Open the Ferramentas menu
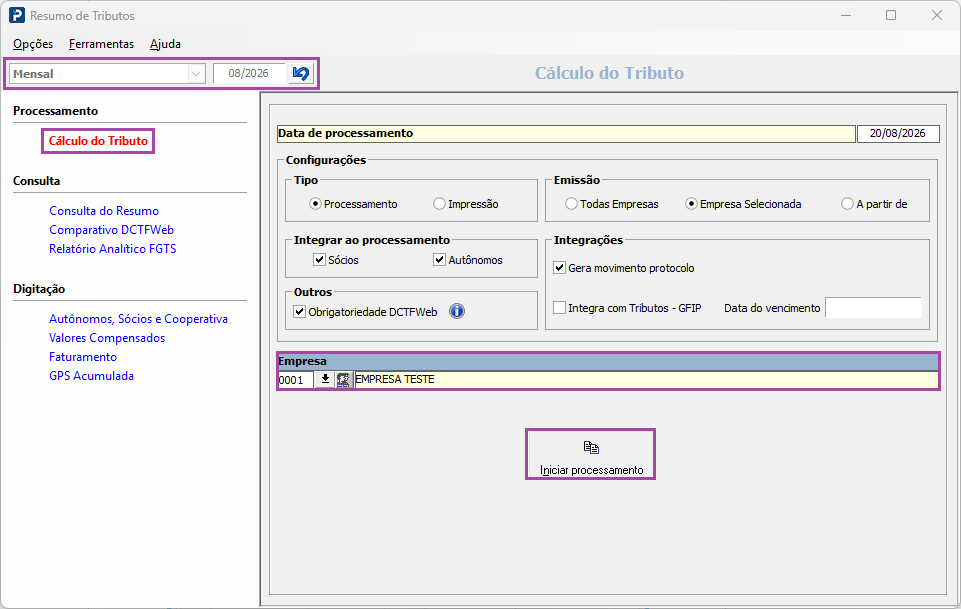Image resolution: width=961 pixels, height=609 pixels. pos(101,44)
